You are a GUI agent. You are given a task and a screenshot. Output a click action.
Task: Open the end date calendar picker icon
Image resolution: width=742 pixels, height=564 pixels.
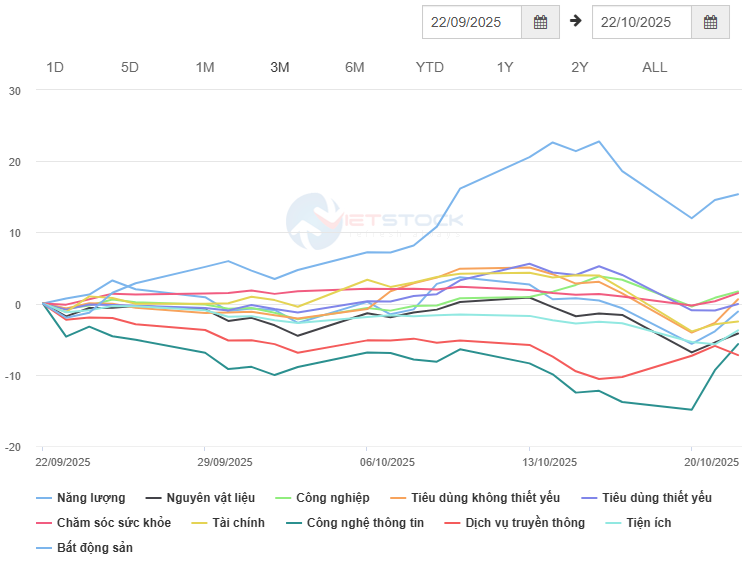pos(710,21)
